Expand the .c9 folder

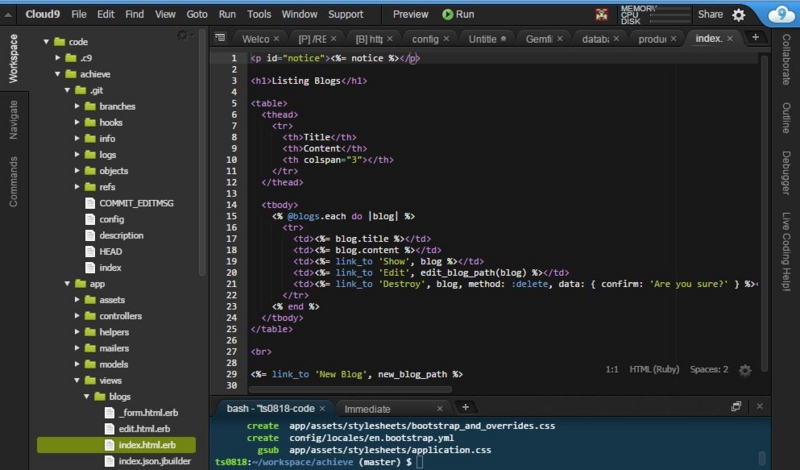point(58,58)
